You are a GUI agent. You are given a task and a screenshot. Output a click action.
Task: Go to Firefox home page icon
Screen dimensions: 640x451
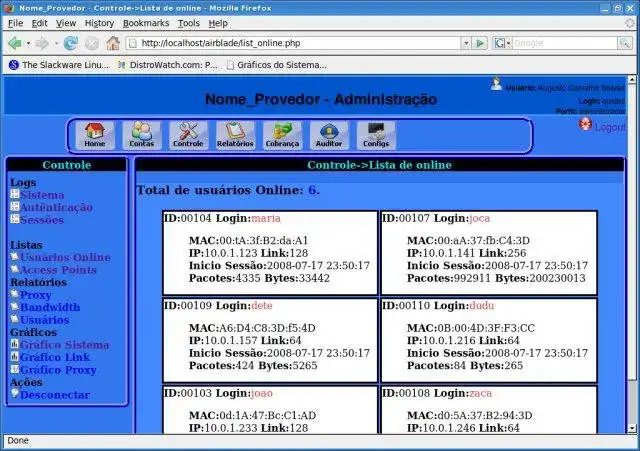click(113, 43)
